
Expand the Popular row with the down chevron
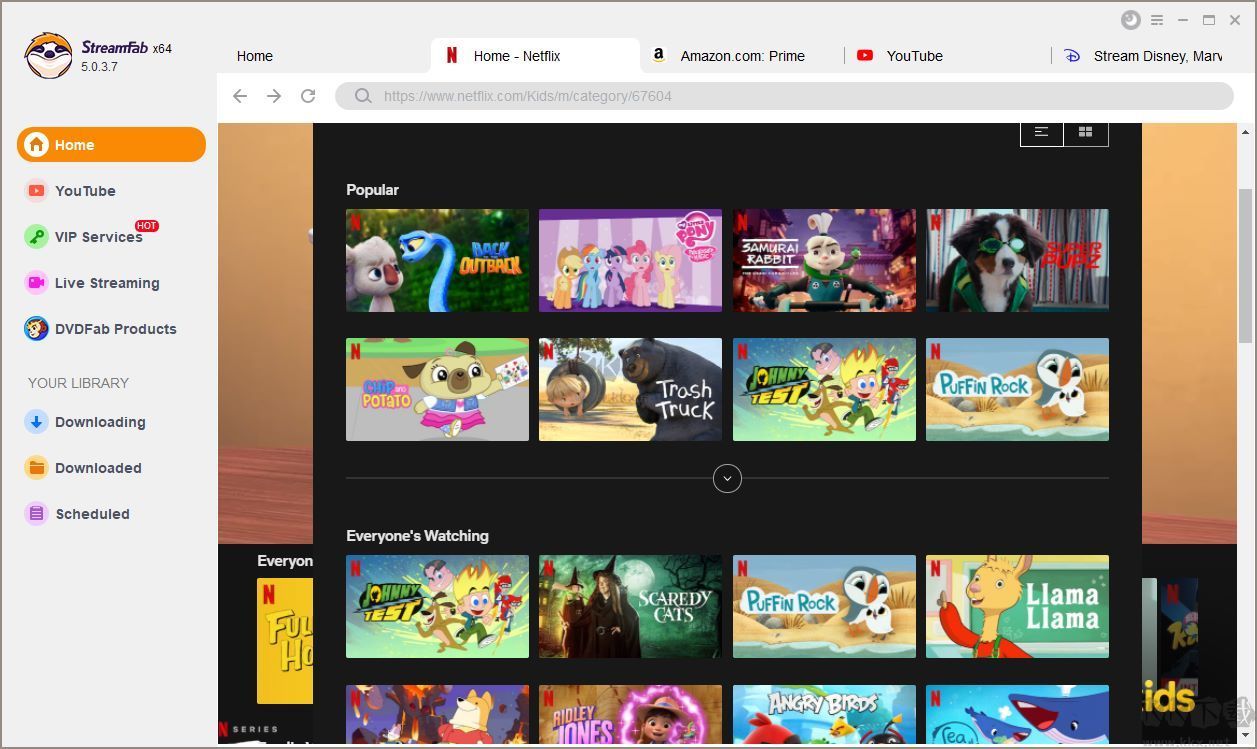coord(727,479)
